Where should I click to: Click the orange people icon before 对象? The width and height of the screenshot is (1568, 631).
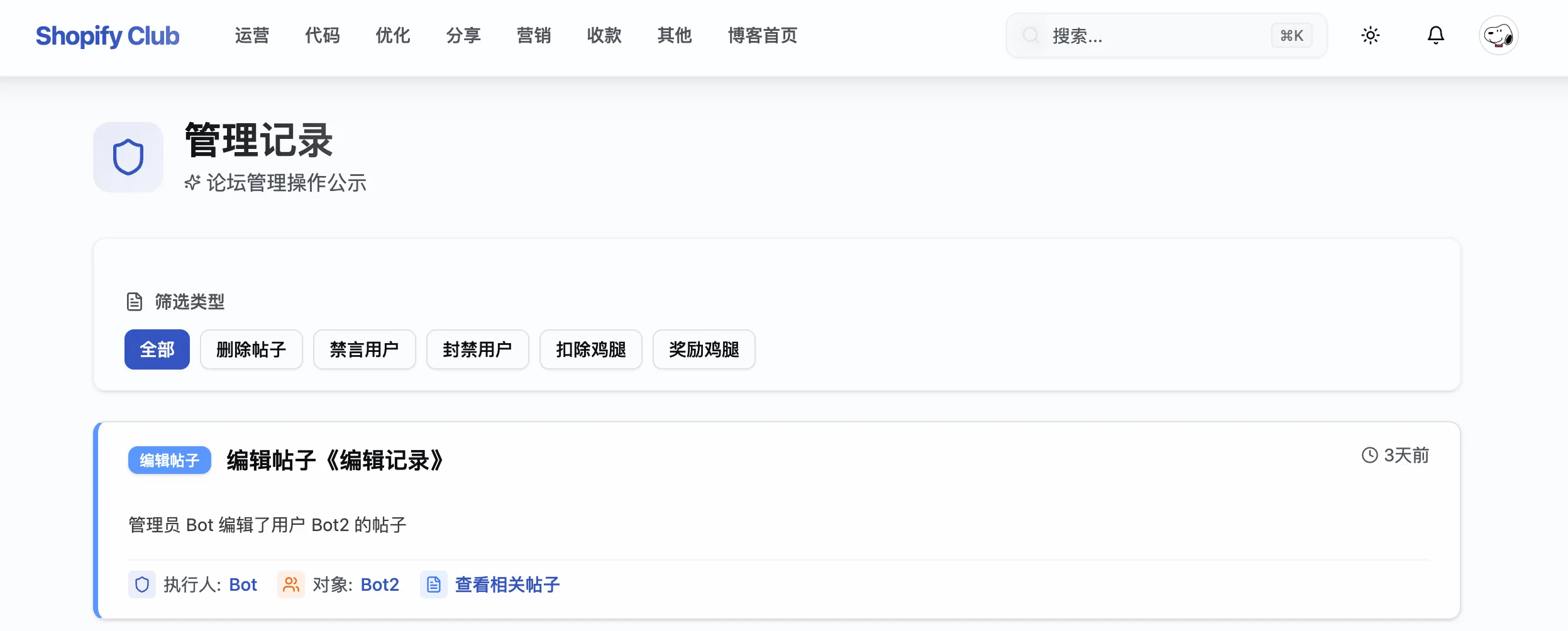(290, 584)
